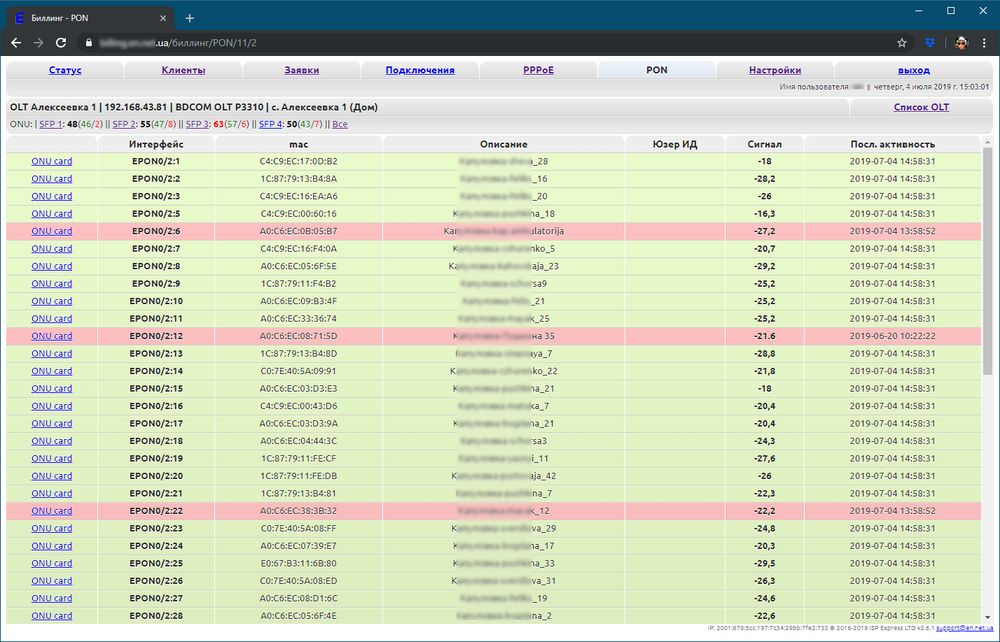Show all ONUs via Все link
The width and height of the screenshot is (1000, 642).
point(340,124)
